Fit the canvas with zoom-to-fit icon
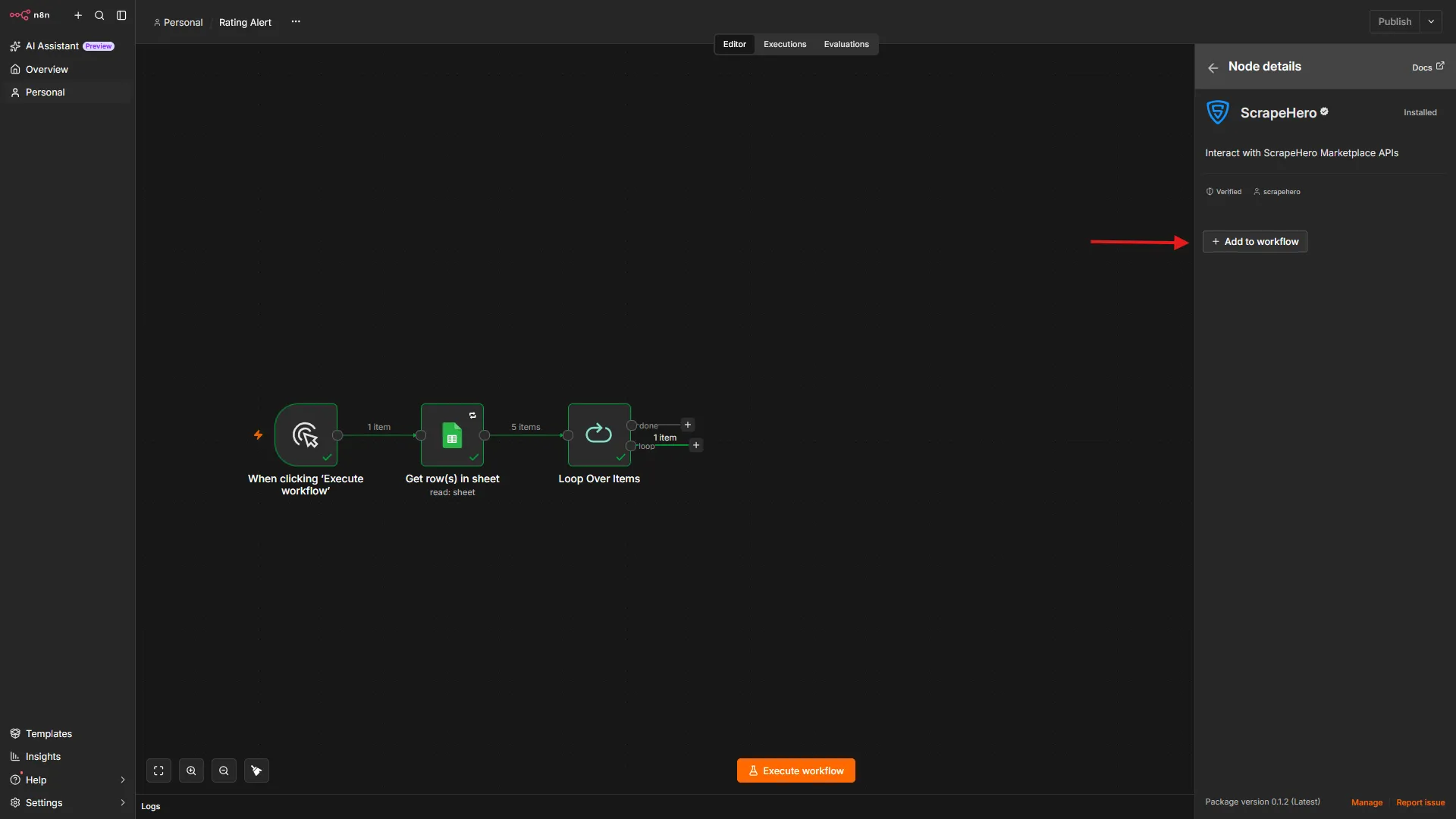 [x=158, y=770]
